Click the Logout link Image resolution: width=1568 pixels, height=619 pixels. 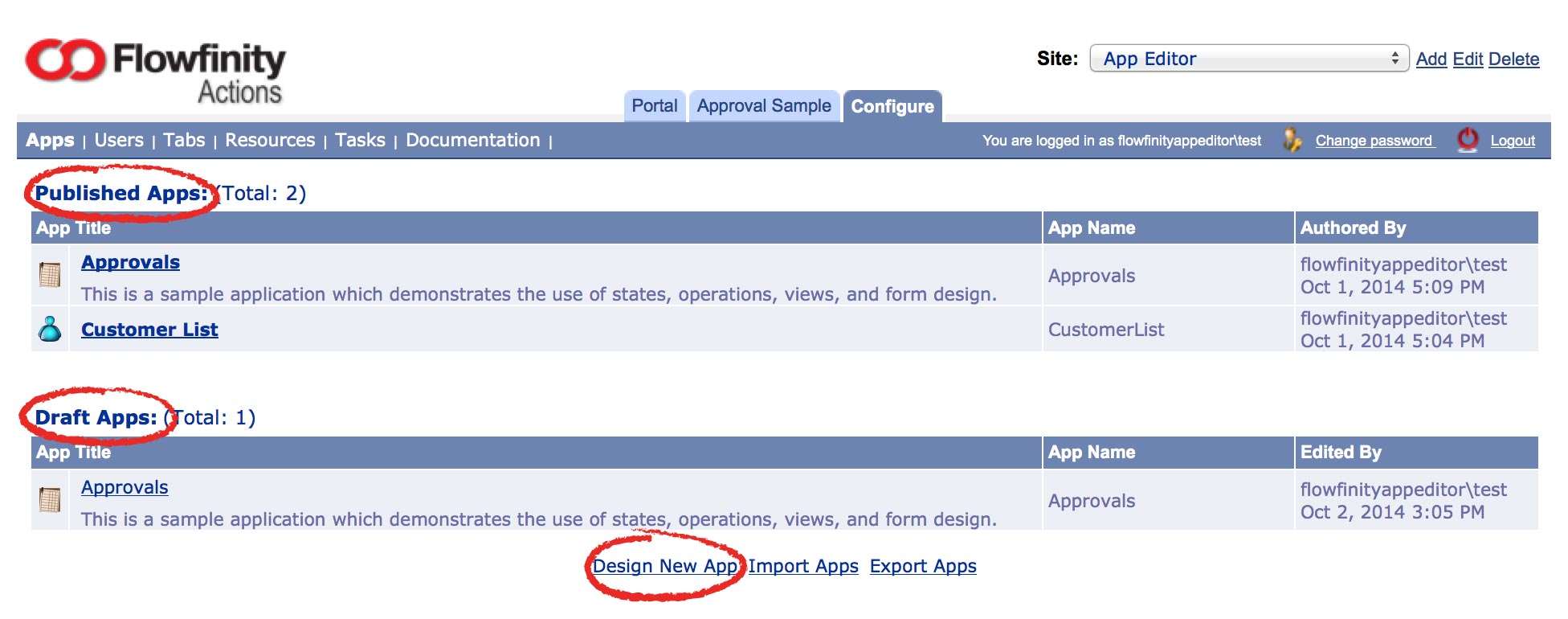[1513, 141]
